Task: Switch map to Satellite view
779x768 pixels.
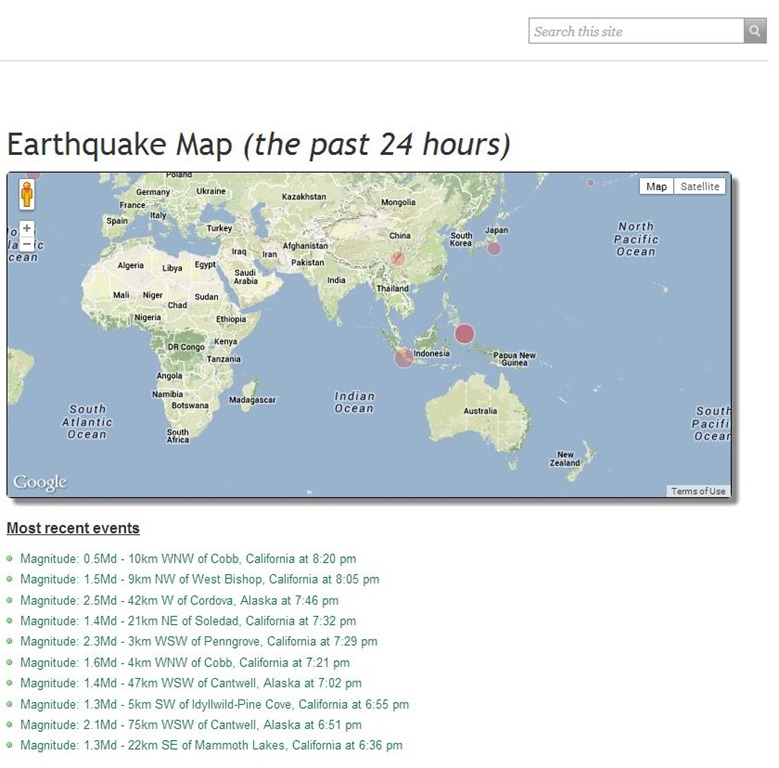Action: coord(699,187)
